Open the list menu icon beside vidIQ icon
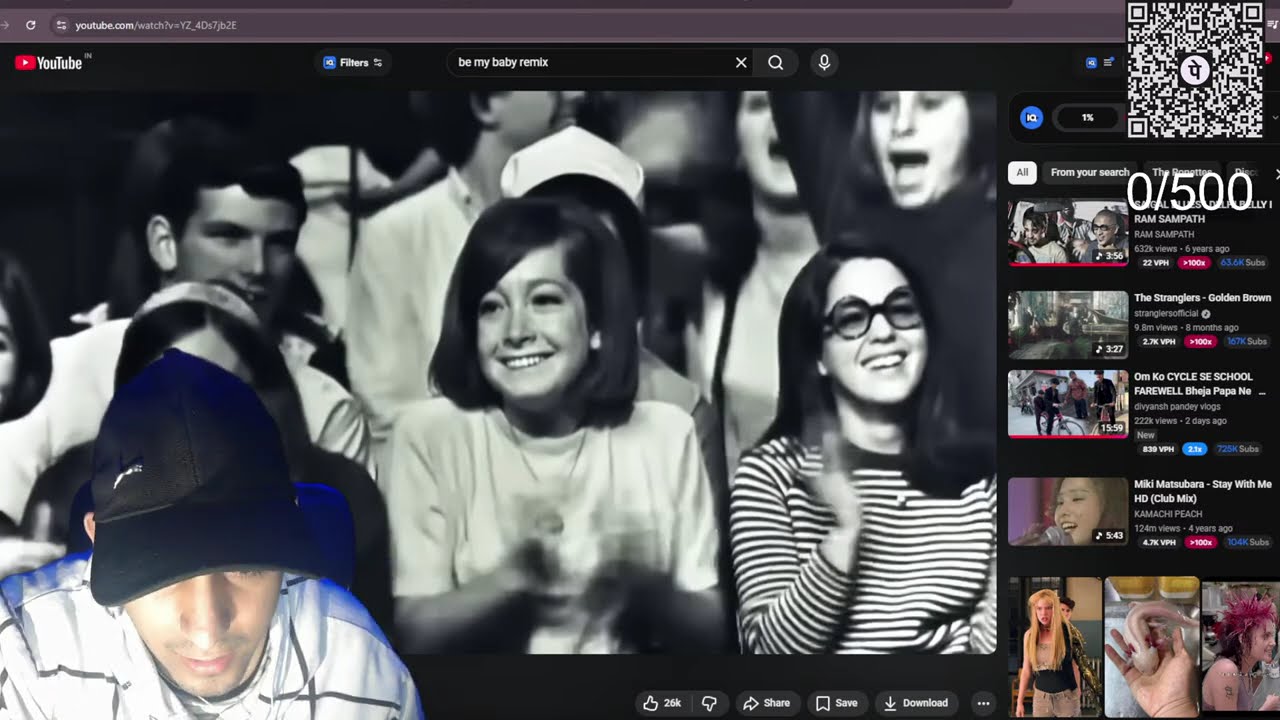The width and height of the screenshot is (1280, 720). pyautogui.click(x=1108, y=62)
